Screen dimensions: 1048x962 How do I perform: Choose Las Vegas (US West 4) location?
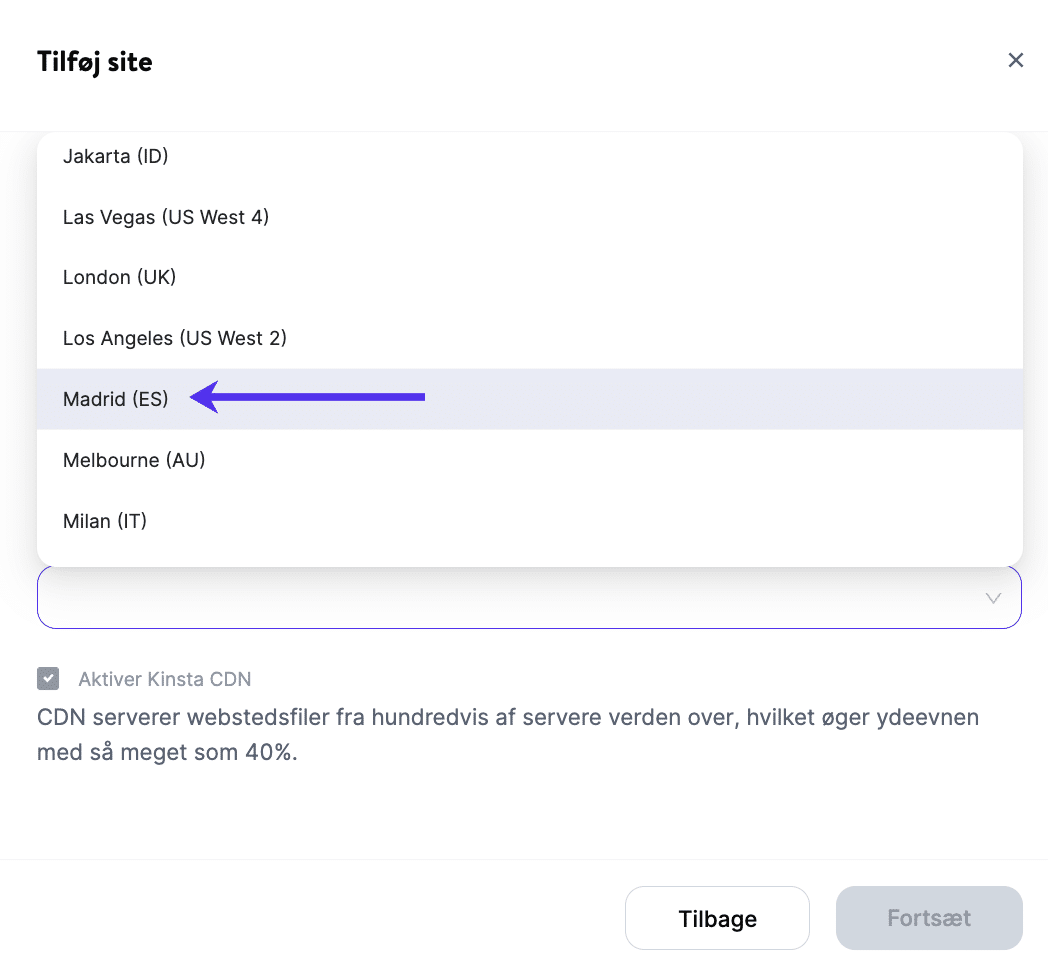(x=166, y=217)
